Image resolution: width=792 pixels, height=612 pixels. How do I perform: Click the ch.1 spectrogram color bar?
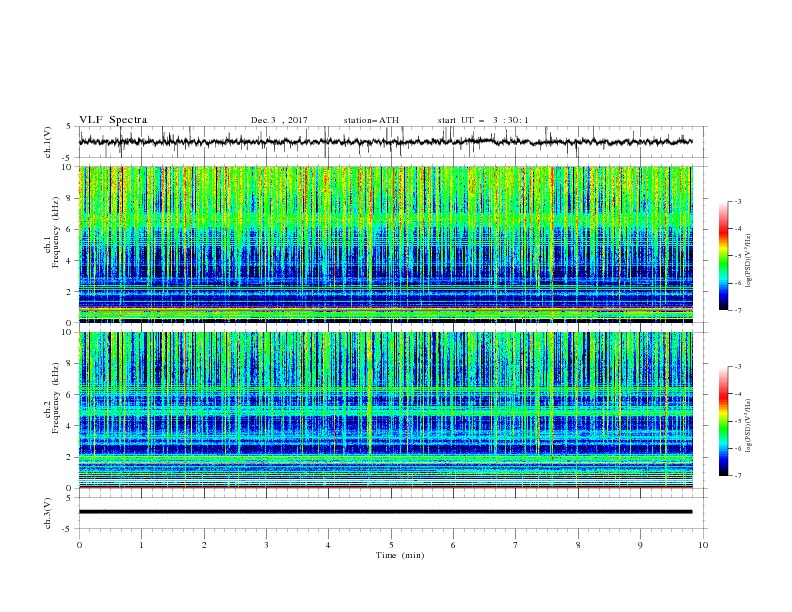point(724,256)
